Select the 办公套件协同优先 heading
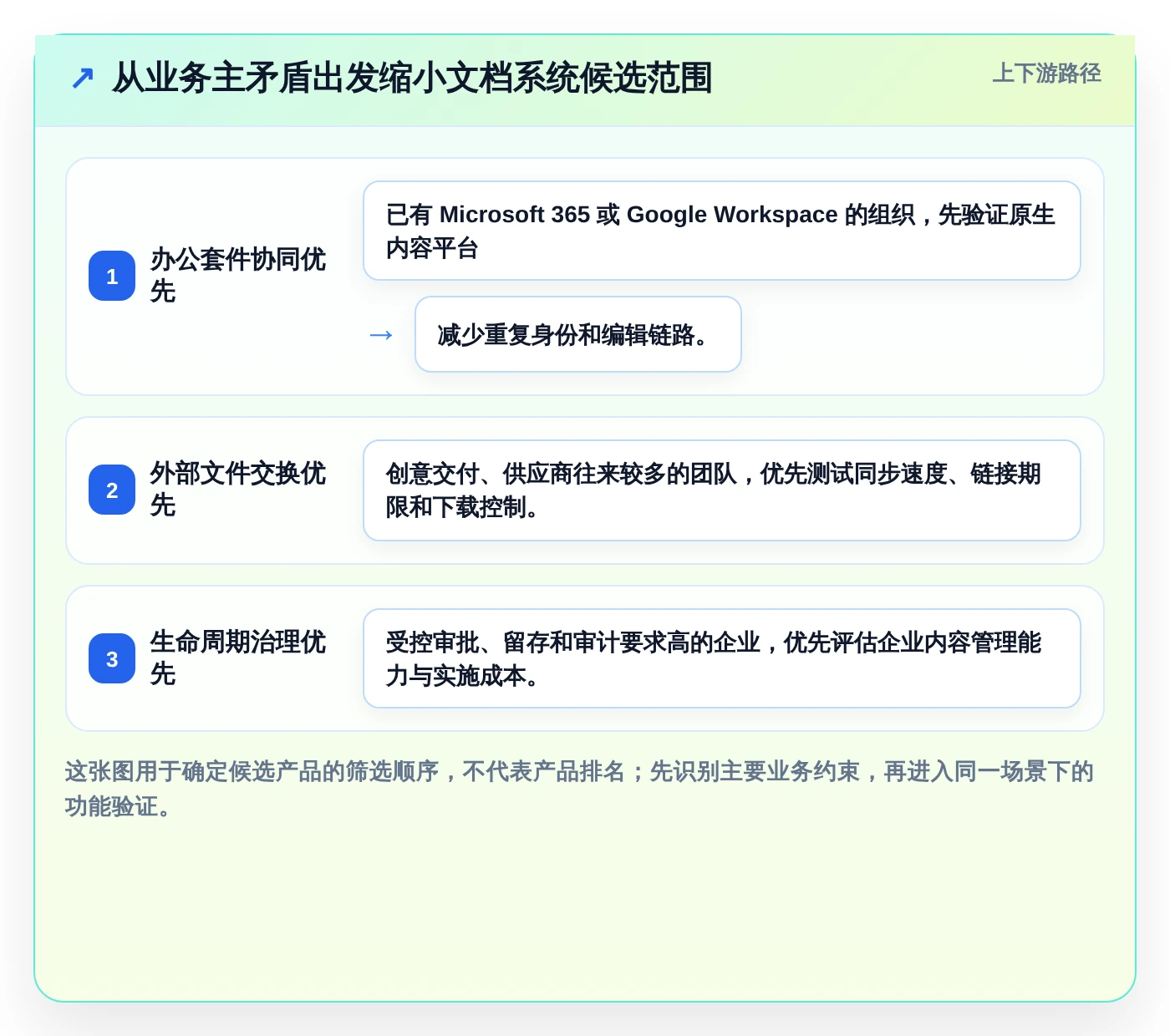 pyautogui.click(x=238, y=276)
